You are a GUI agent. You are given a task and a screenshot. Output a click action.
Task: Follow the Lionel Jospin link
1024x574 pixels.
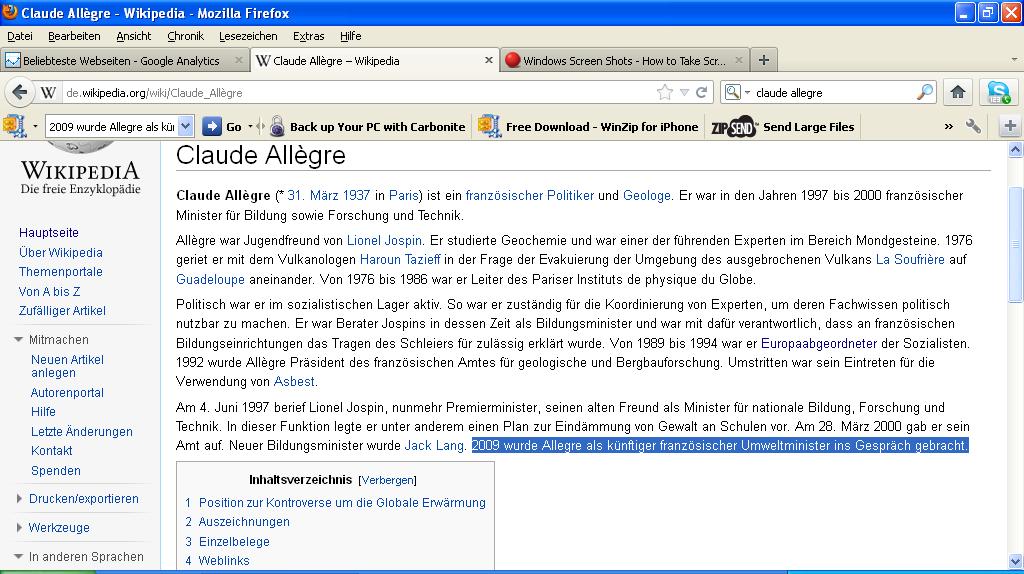[x=385, y=241]
